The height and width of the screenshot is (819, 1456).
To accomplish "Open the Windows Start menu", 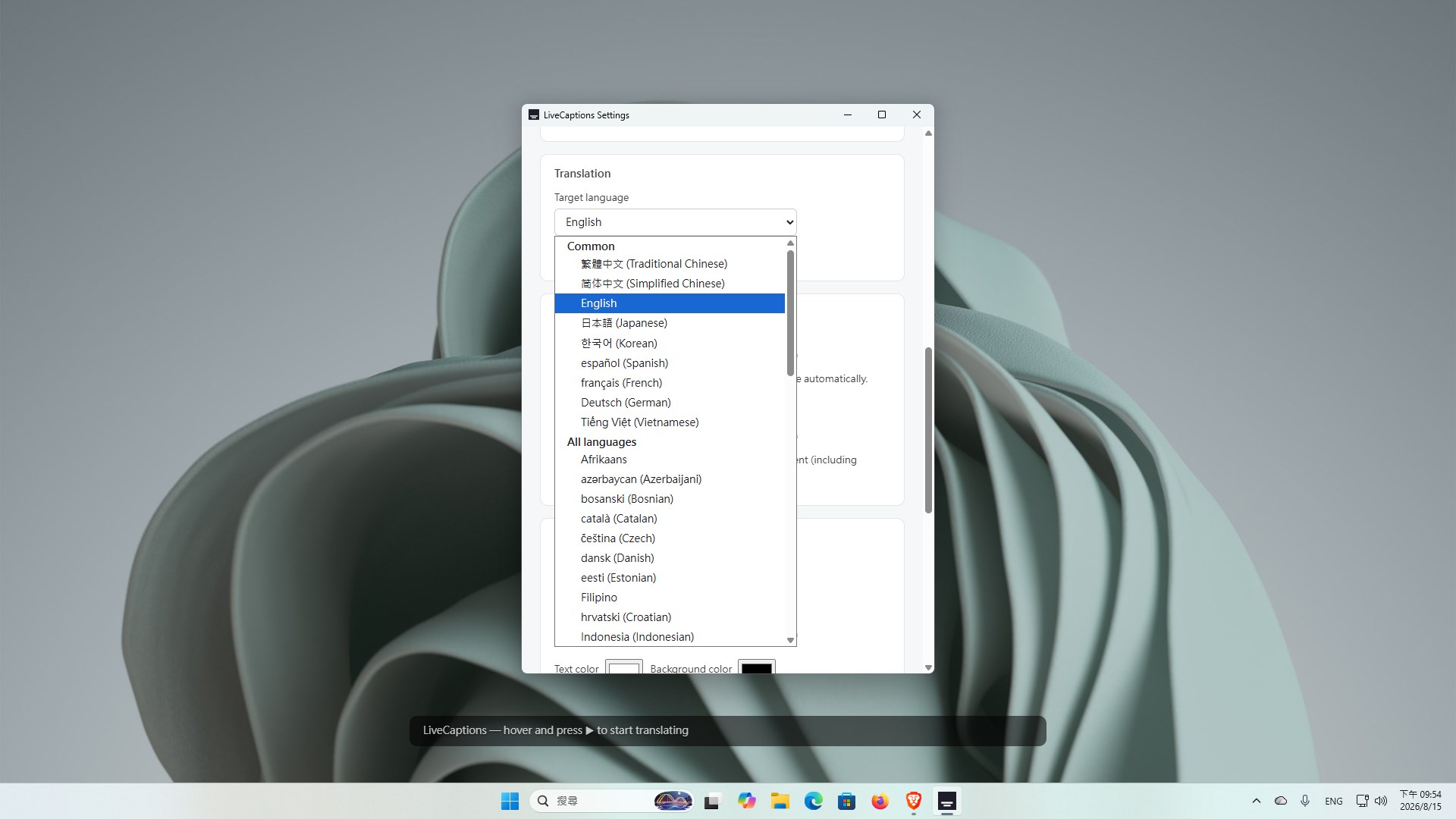I will [510, 801].
